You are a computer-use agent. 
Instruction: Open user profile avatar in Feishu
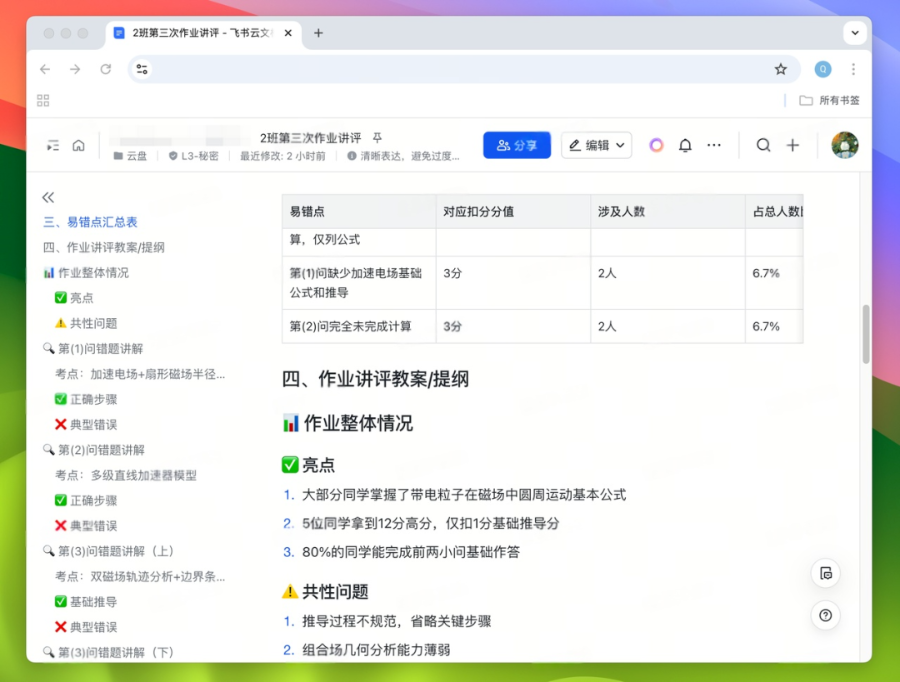tap(845, 145)
